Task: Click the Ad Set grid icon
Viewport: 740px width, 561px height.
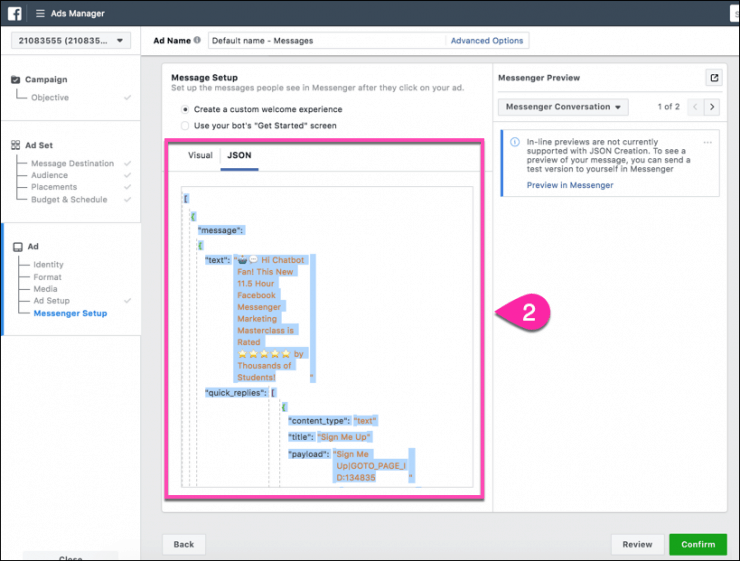Action: [x=16, y=145]
